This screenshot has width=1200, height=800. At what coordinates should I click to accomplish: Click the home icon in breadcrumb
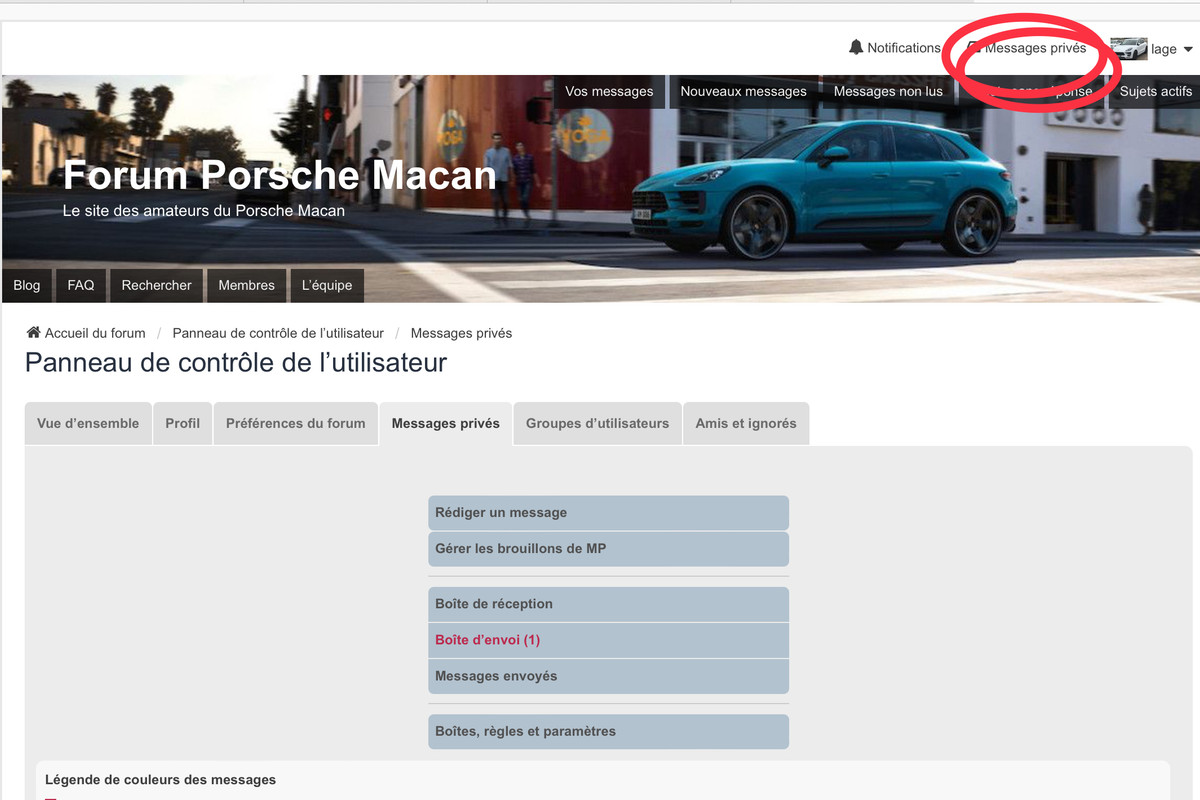pyautogui.click(x=33, y=333)
